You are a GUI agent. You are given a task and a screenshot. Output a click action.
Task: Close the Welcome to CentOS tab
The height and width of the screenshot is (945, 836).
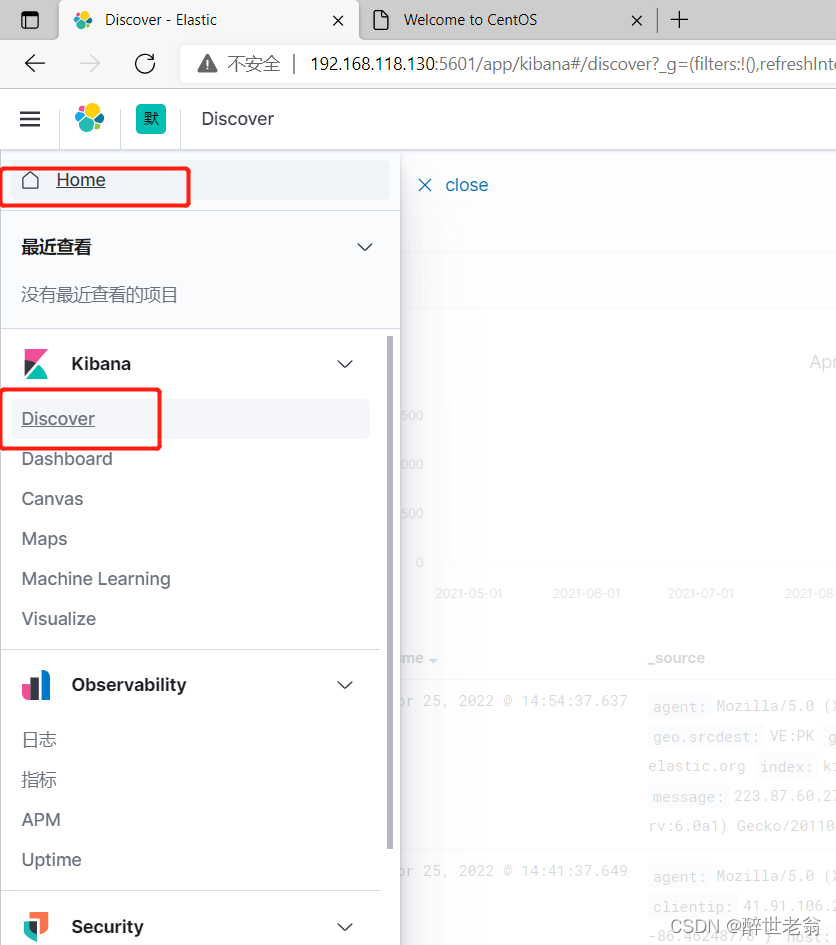pos(636,20)
